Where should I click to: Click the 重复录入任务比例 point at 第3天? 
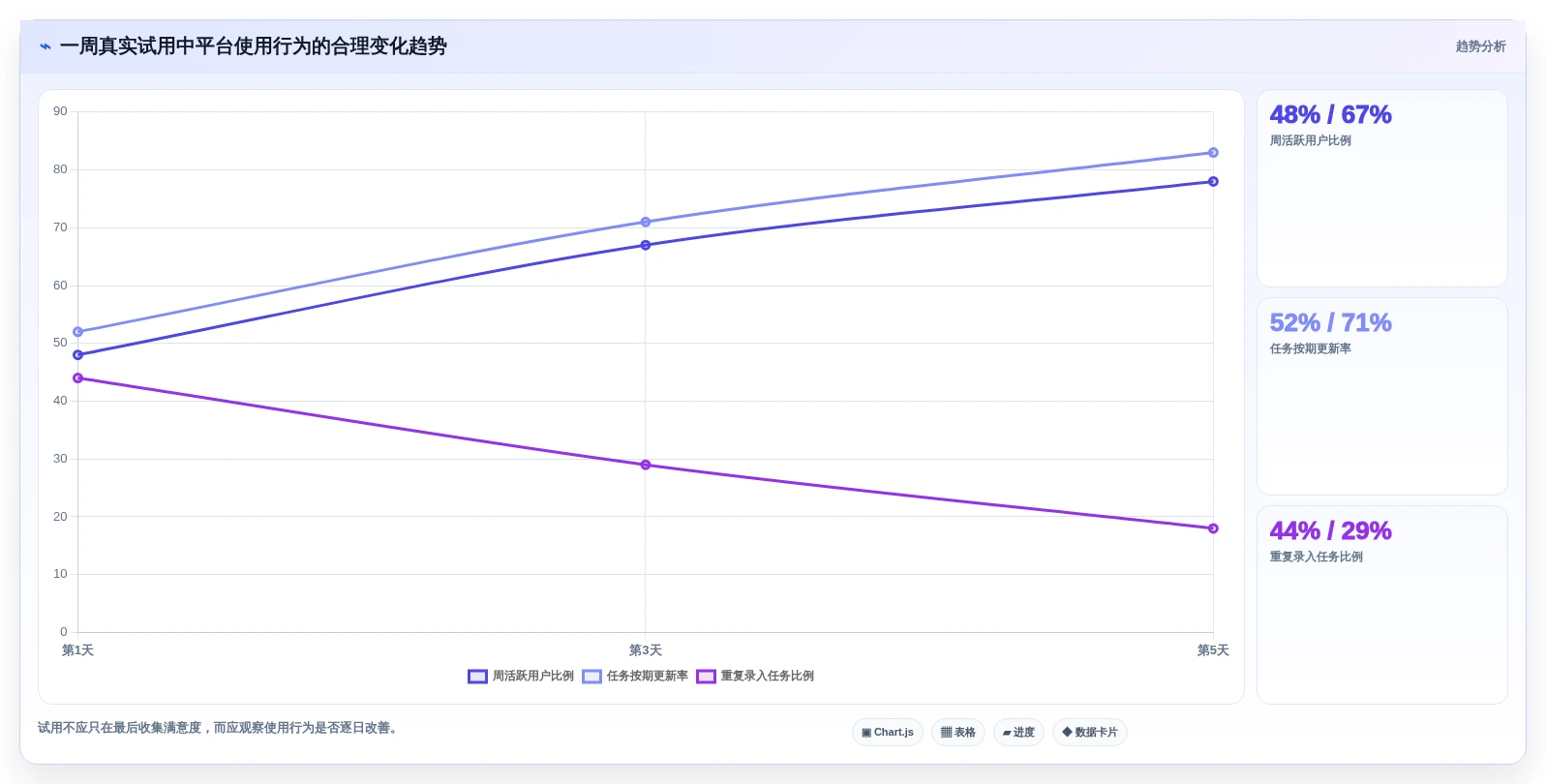pyautogui.click(x=646, y=465)
